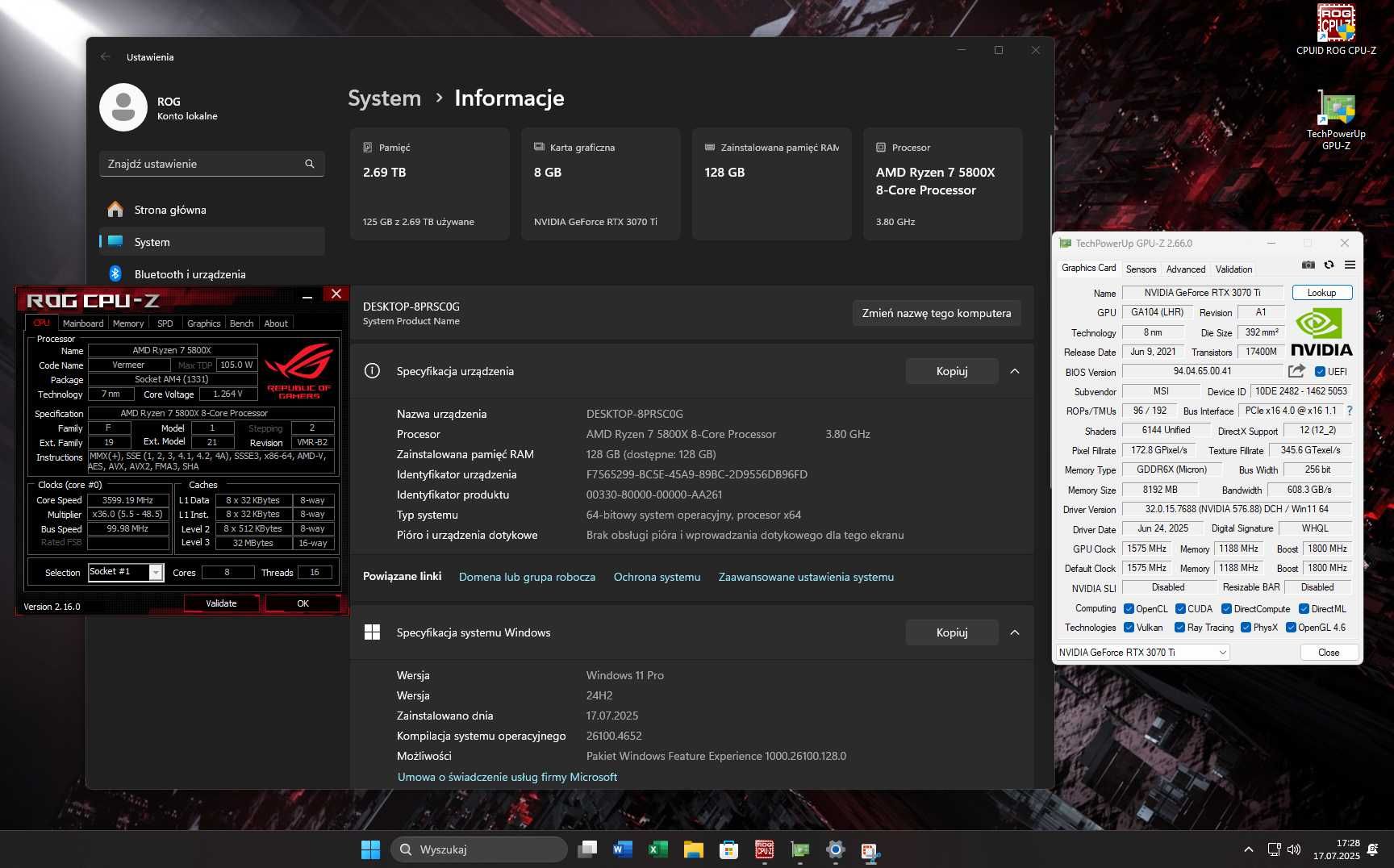Click OK button in CPU-Z

click(303, 603)
